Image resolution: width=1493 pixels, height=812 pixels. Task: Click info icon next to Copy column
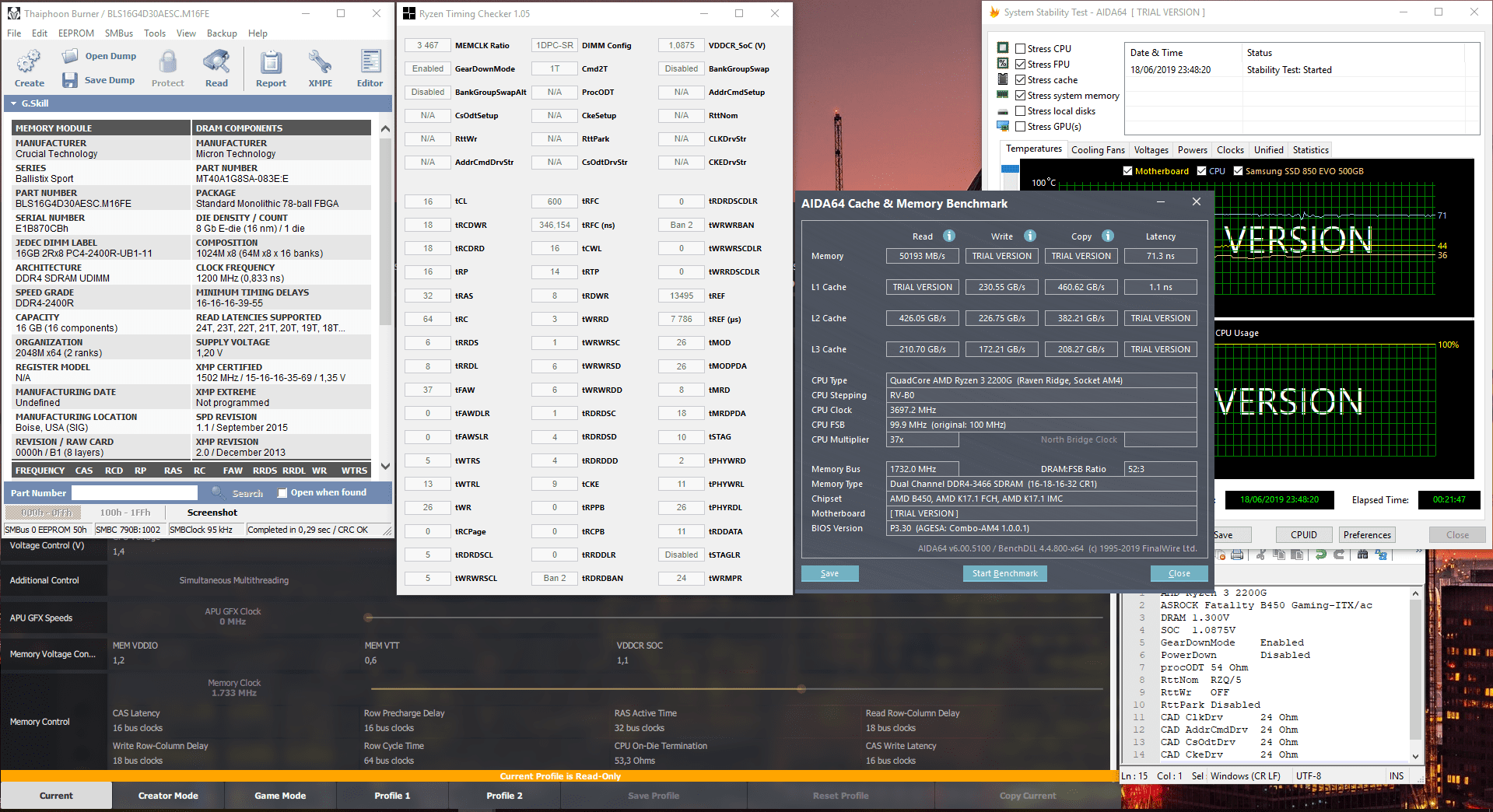[1108, 236]
